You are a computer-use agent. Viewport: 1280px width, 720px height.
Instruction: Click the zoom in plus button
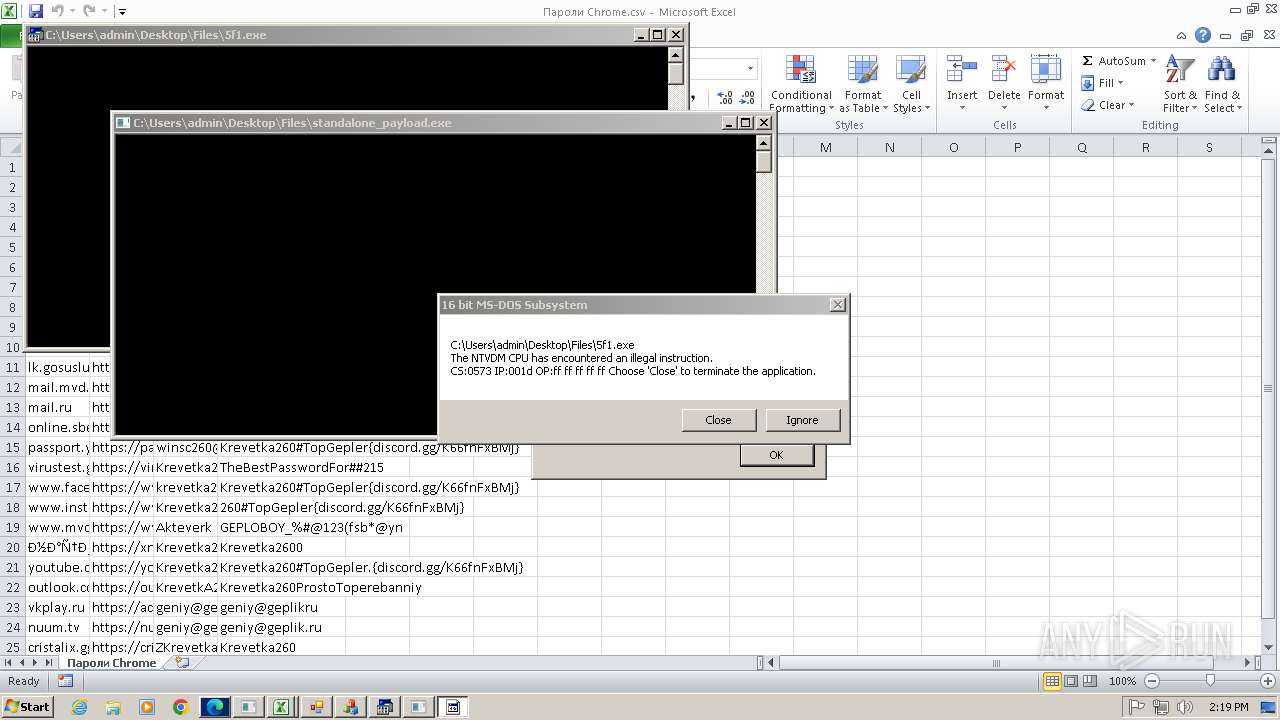click(1267, 681)
